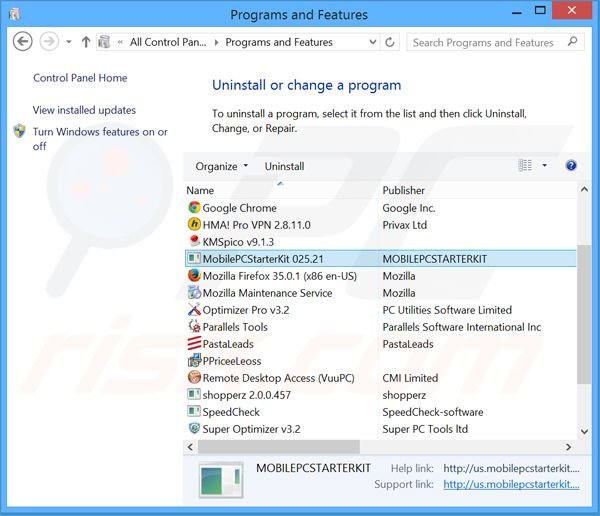600x516 pixels.
Task: Go back with the Back arrow
Action: pyautogui.click(x=23, y=41)
